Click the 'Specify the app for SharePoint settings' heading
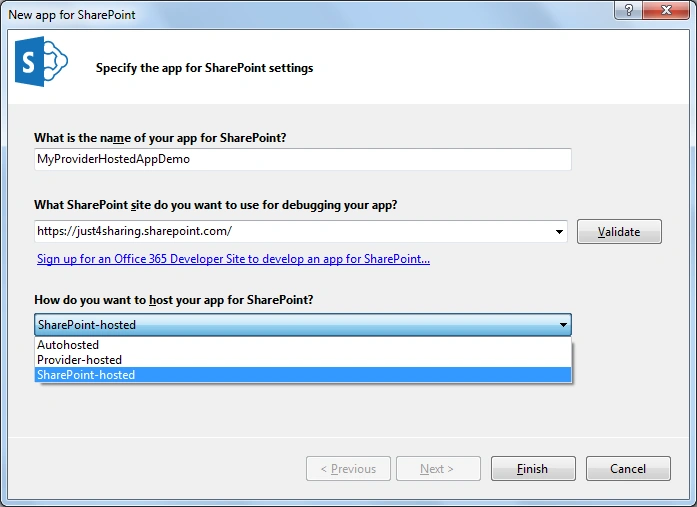Viewport: 697px width, 507px height. 204,68
